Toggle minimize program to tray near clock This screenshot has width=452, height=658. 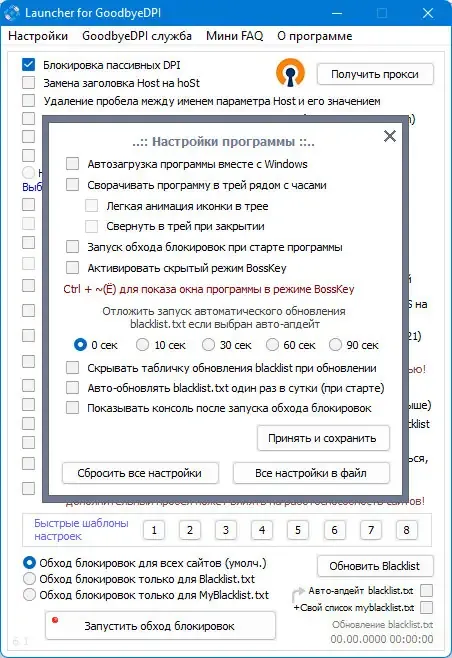pos(73,185)
